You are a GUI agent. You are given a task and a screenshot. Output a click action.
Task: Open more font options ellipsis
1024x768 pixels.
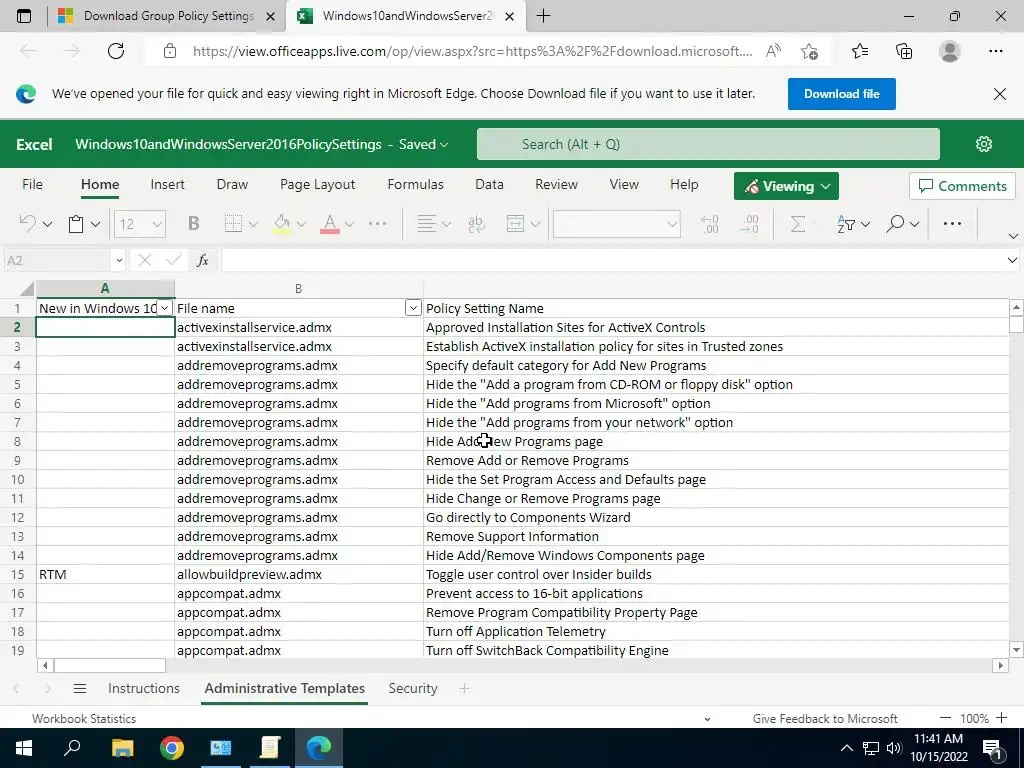tap(377, 224)
